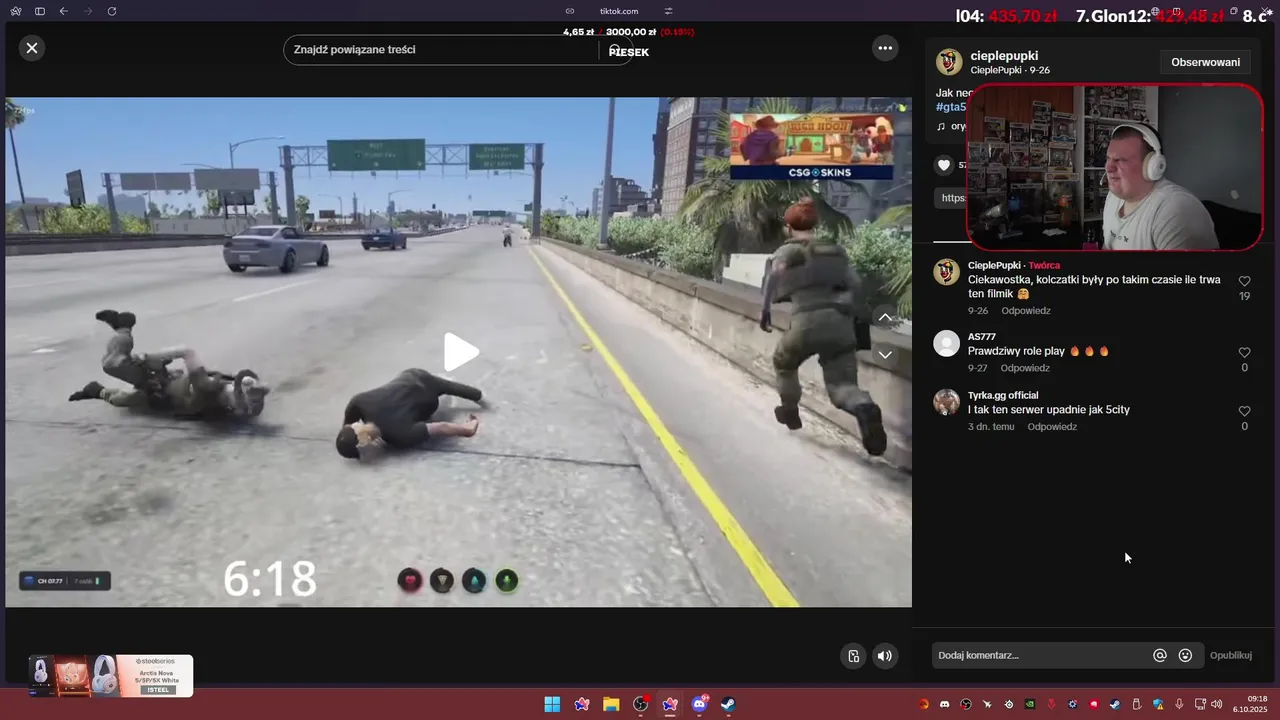Image resolution: width=1280 pixels, height=720 pixels.
Task: Like the video with the heart icon
Action: coord(944,165)
